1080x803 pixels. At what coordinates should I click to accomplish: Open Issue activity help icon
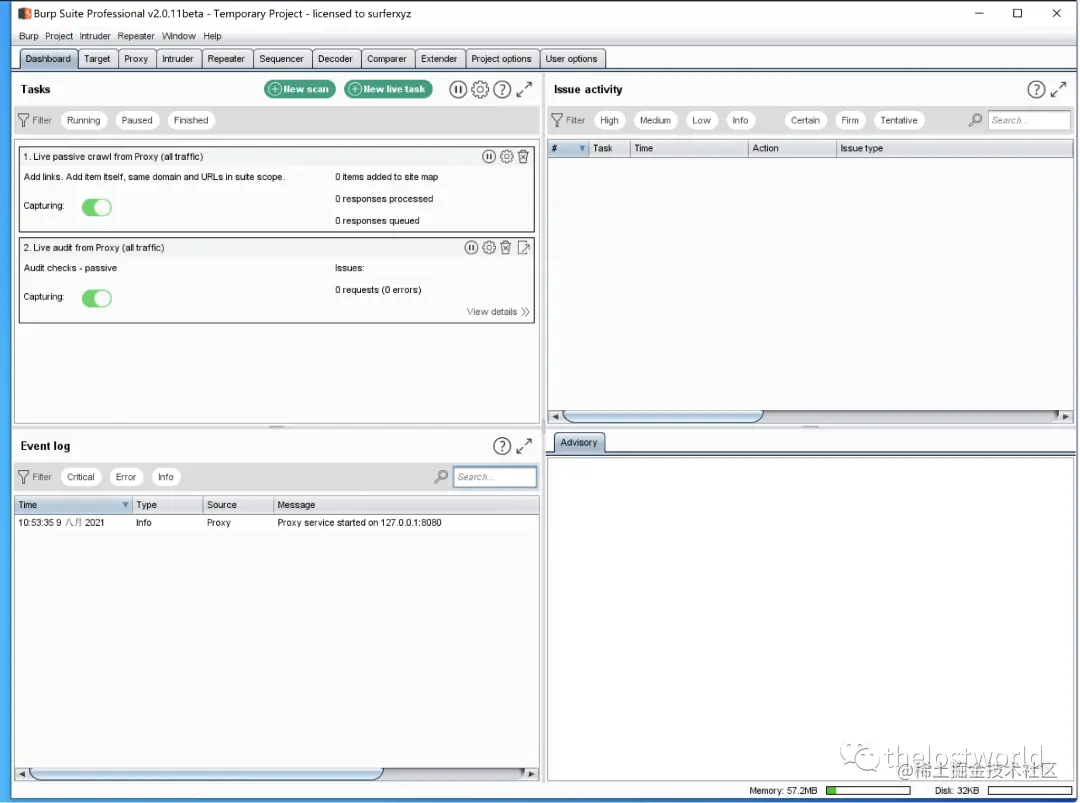coord(1036,90)
